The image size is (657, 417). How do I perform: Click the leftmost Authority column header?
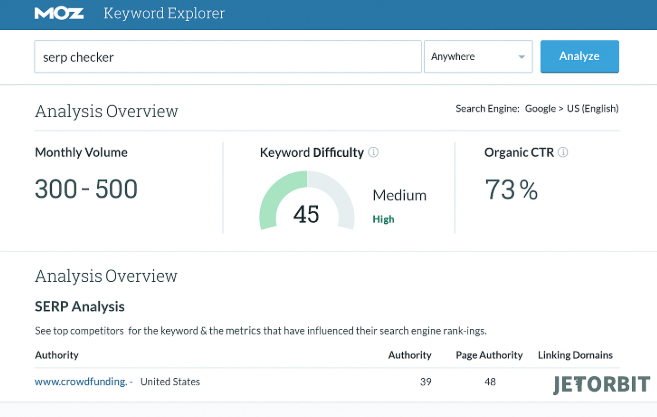coord(57,355)
